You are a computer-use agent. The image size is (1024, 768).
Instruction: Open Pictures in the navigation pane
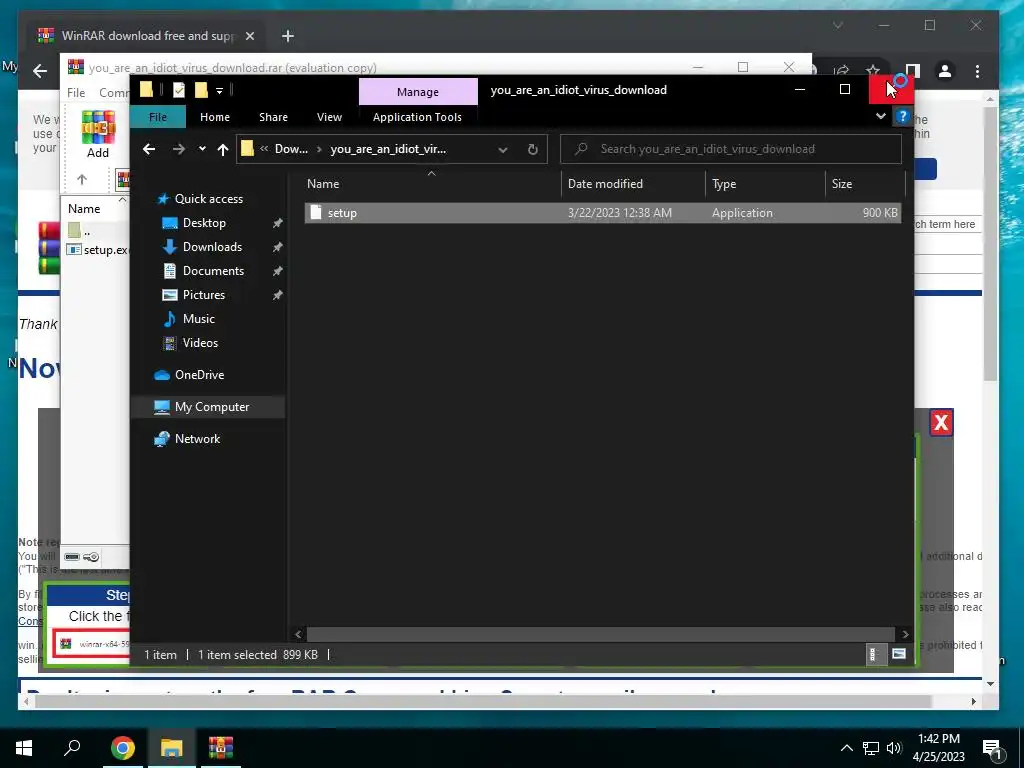coord(204,295)
